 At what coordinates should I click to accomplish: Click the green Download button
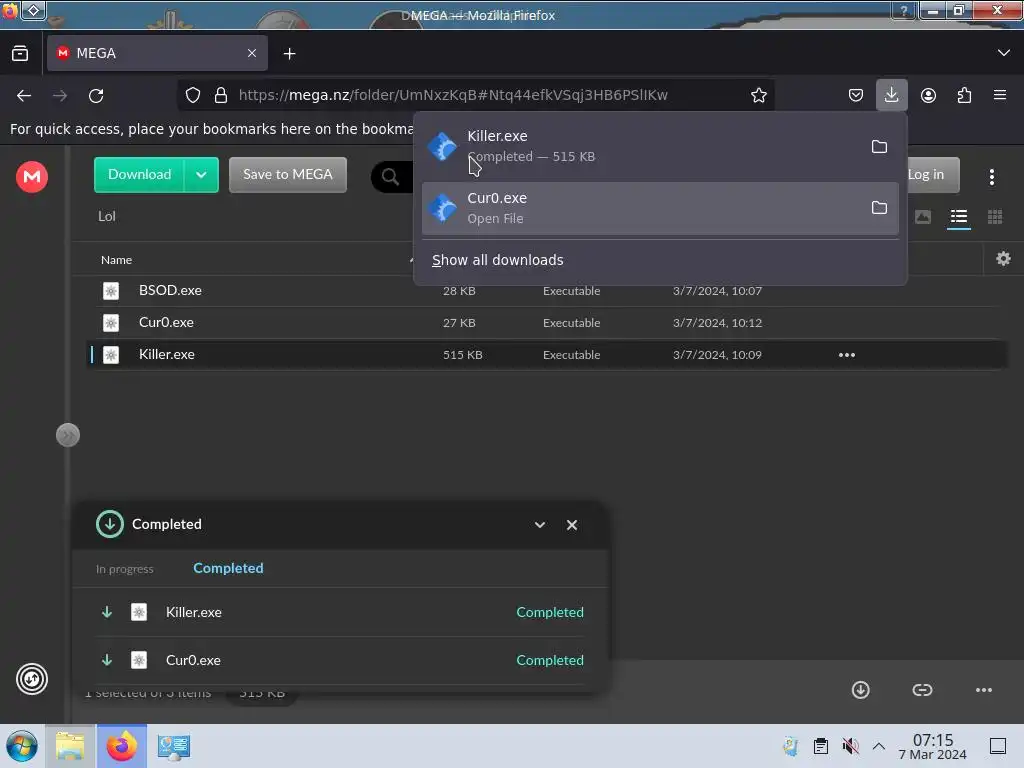(x=139, y=175)
